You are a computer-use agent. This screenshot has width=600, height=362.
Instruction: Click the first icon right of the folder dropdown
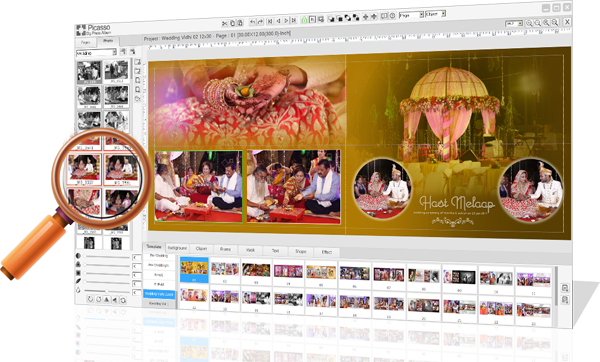coord(123,51)
